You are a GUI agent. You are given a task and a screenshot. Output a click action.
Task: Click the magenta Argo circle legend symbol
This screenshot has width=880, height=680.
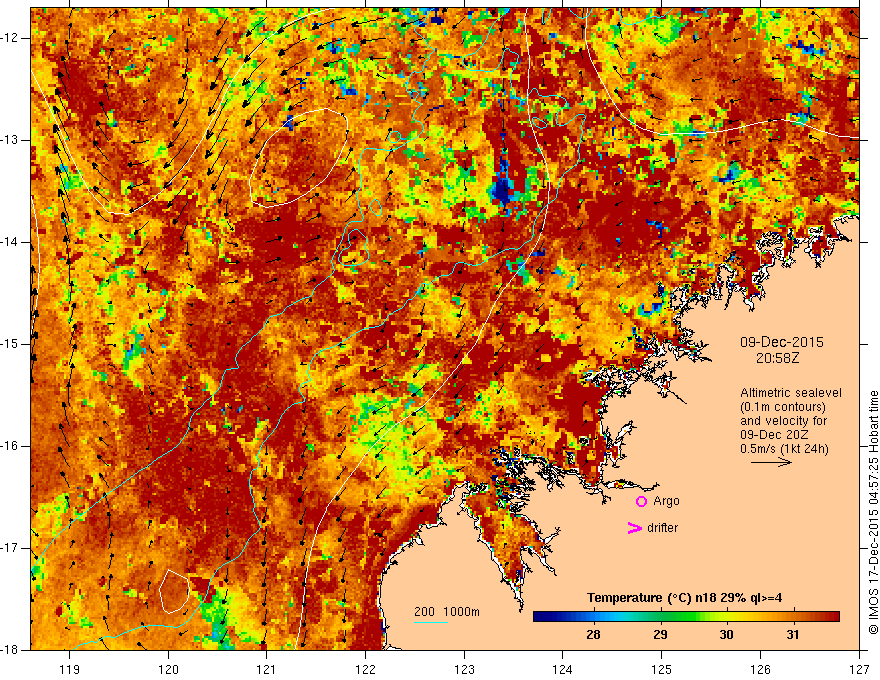[x=641, y=502]
